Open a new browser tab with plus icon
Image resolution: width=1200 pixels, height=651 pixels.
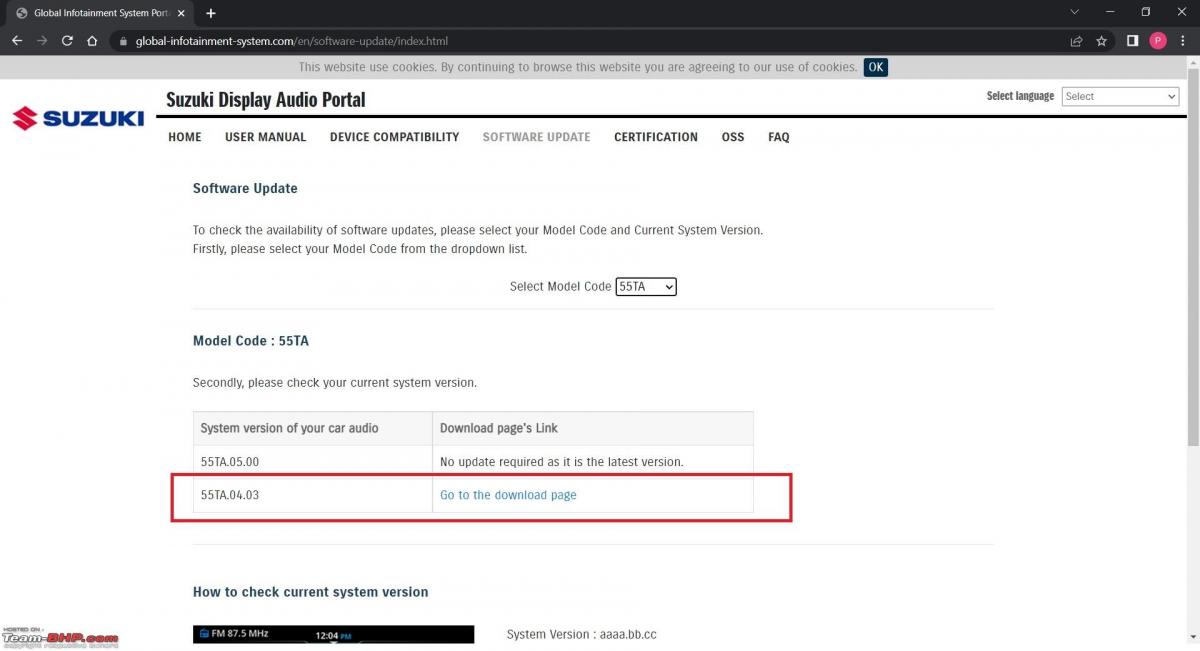pyautogui.click(x=211, y=13)
